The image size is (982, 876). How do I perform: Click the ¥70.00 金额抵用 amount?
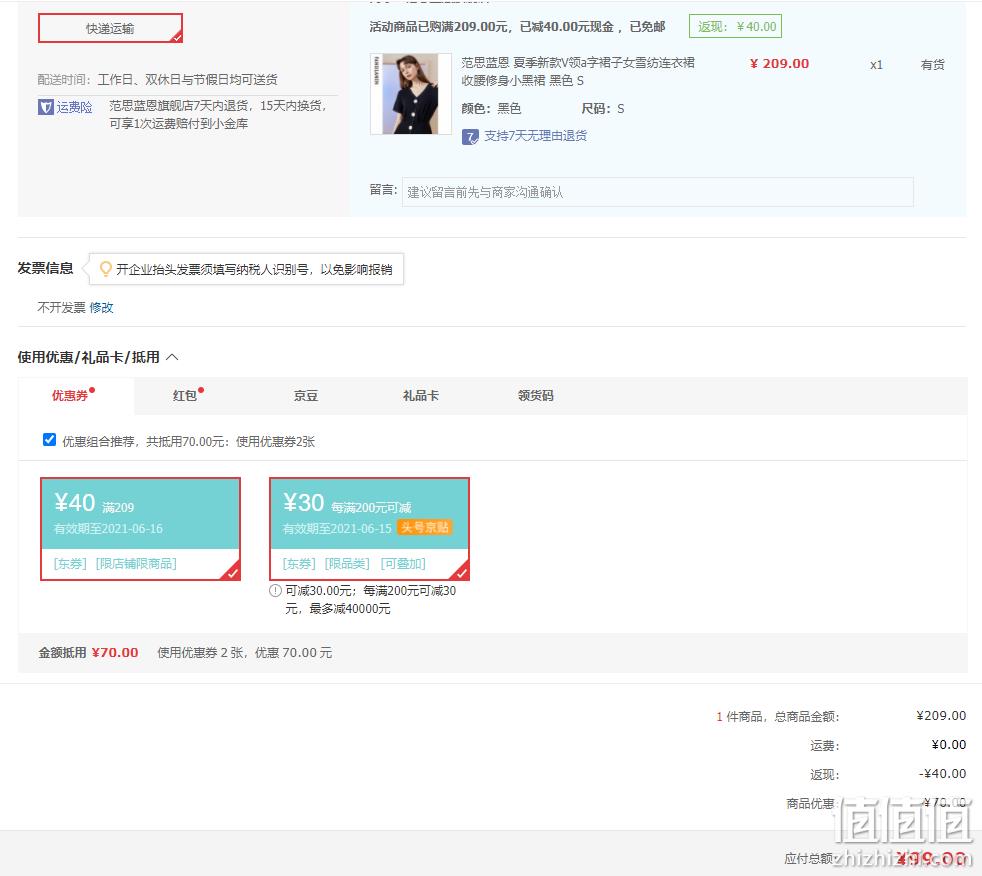click(x=115, y=652)
